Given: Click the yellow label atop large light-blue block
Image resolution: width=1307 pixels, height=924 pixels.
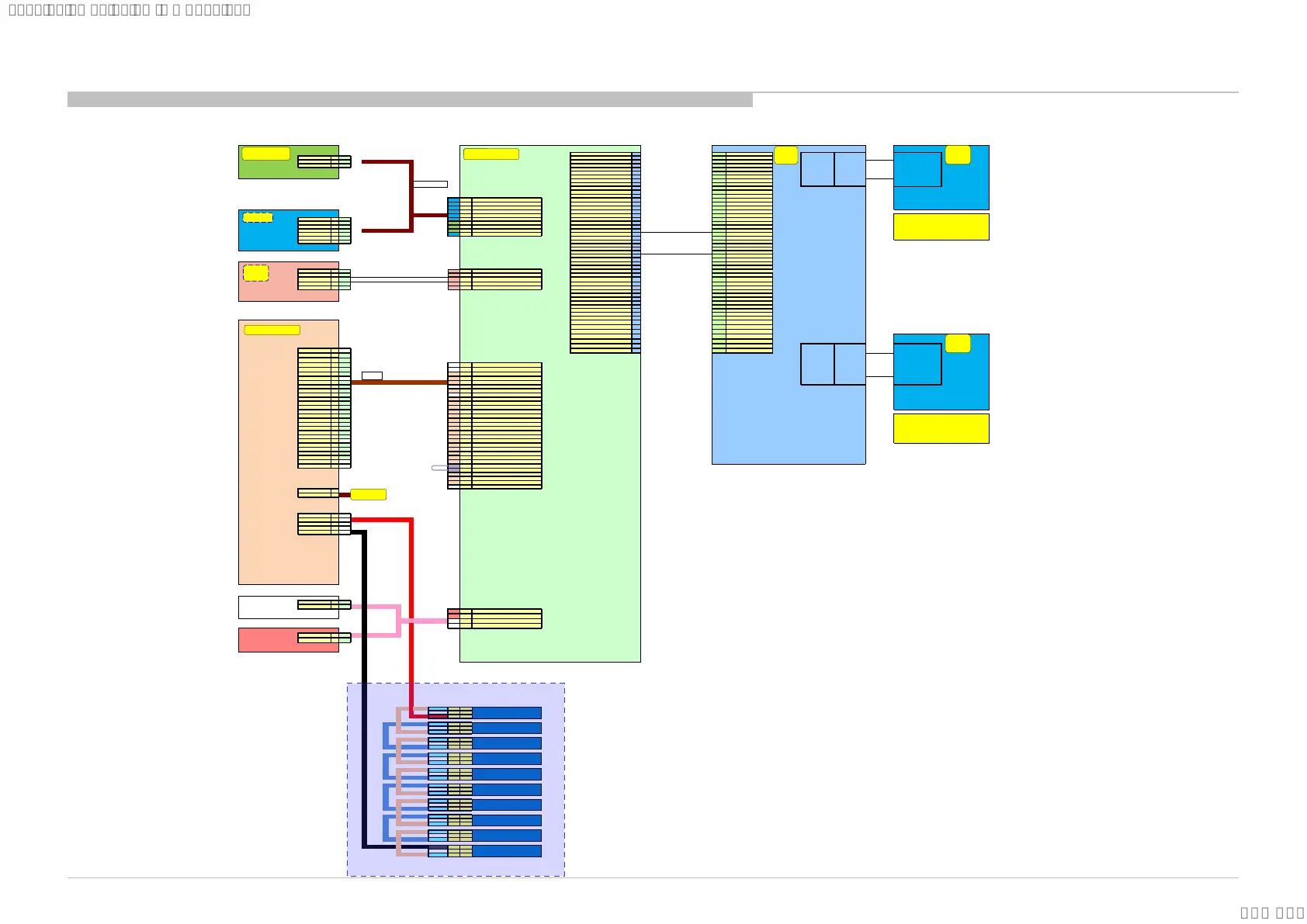Looking at the screenshot, I should pos(786,155).
